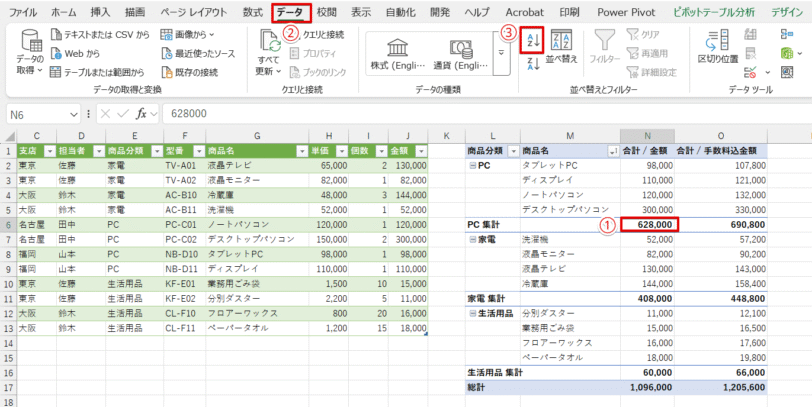Switch to the 数式 tab
This screenshot has height=407, width=812.
pyautogui.click(x=253, y=12)
